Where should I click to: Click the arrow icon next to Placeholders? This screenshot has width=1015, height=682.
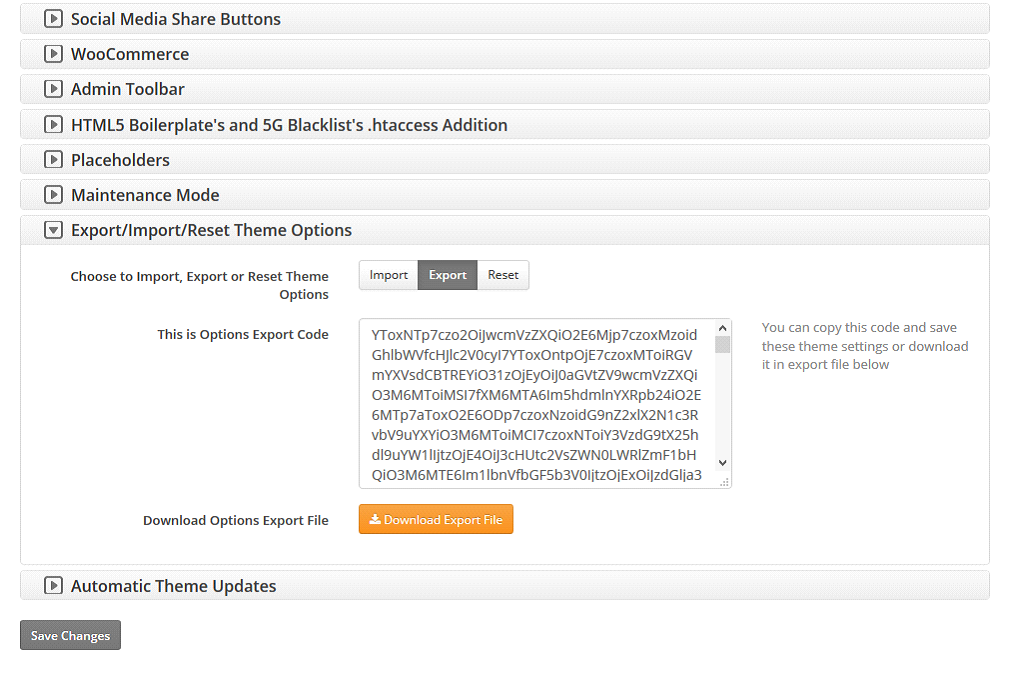(x=53, y=160)
